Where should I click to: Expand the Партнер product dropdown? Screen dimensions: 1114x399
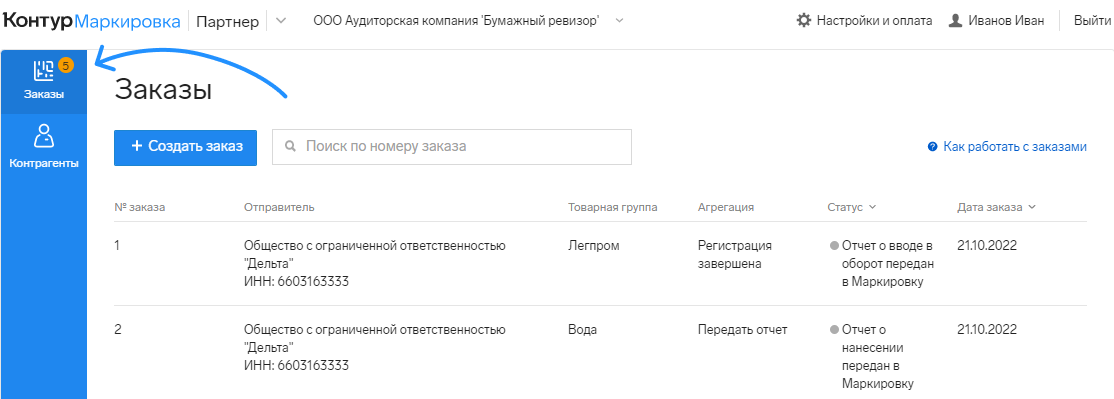[281, 21]
